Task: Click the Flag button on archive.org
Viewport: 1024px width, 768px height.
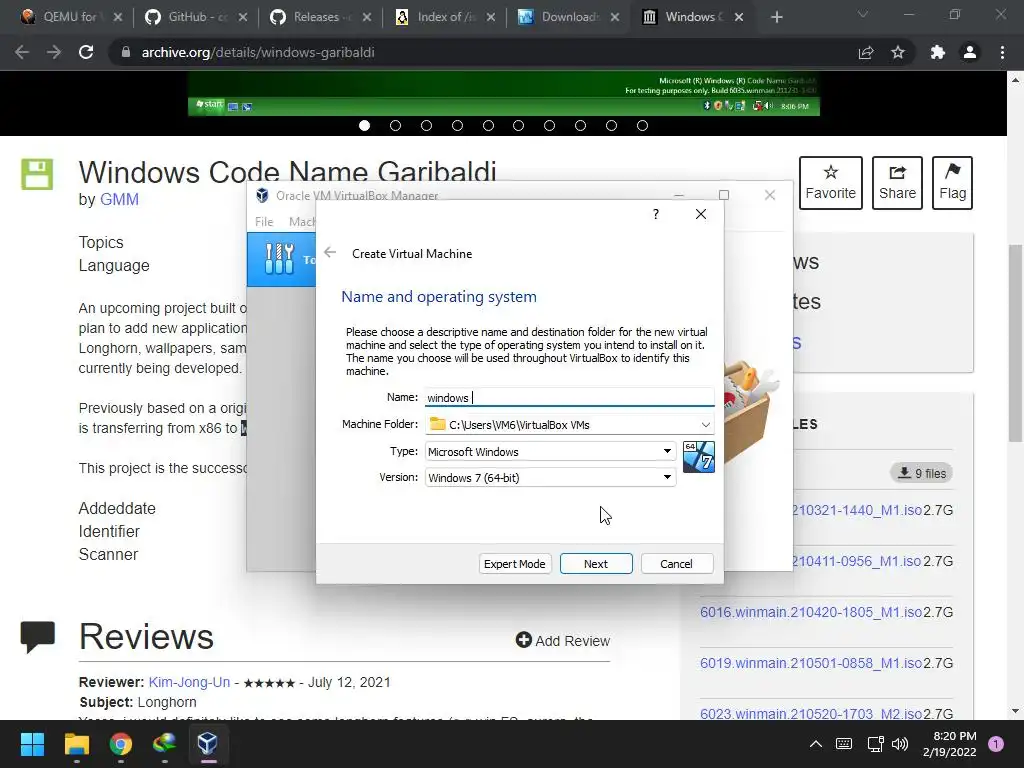Action: tap(952, 183)
